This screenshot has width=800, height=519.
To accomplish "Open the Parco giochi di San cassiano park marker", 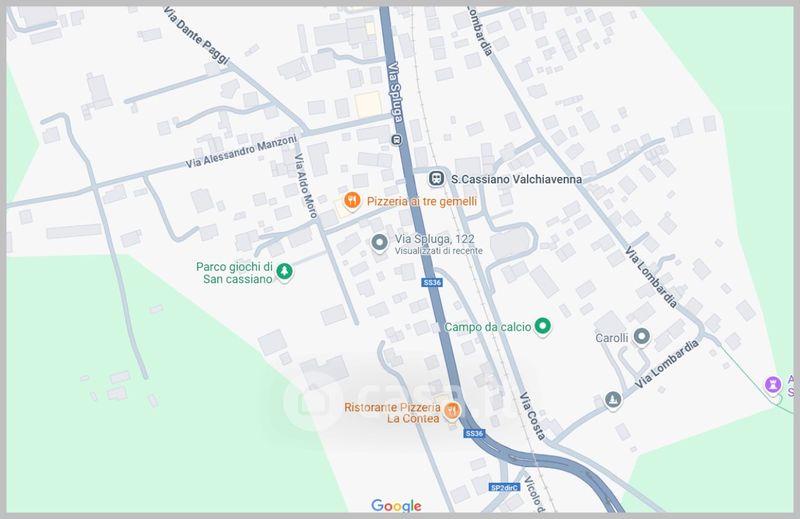I will pyautogui.click(x=285, y=271).
